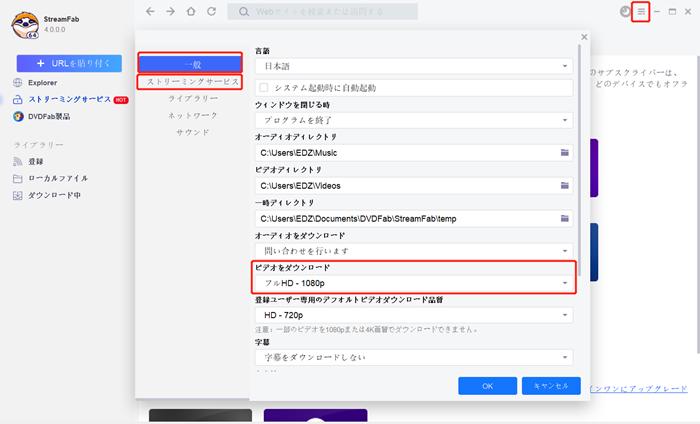Click the temp directory path field

tap(414, 219)
